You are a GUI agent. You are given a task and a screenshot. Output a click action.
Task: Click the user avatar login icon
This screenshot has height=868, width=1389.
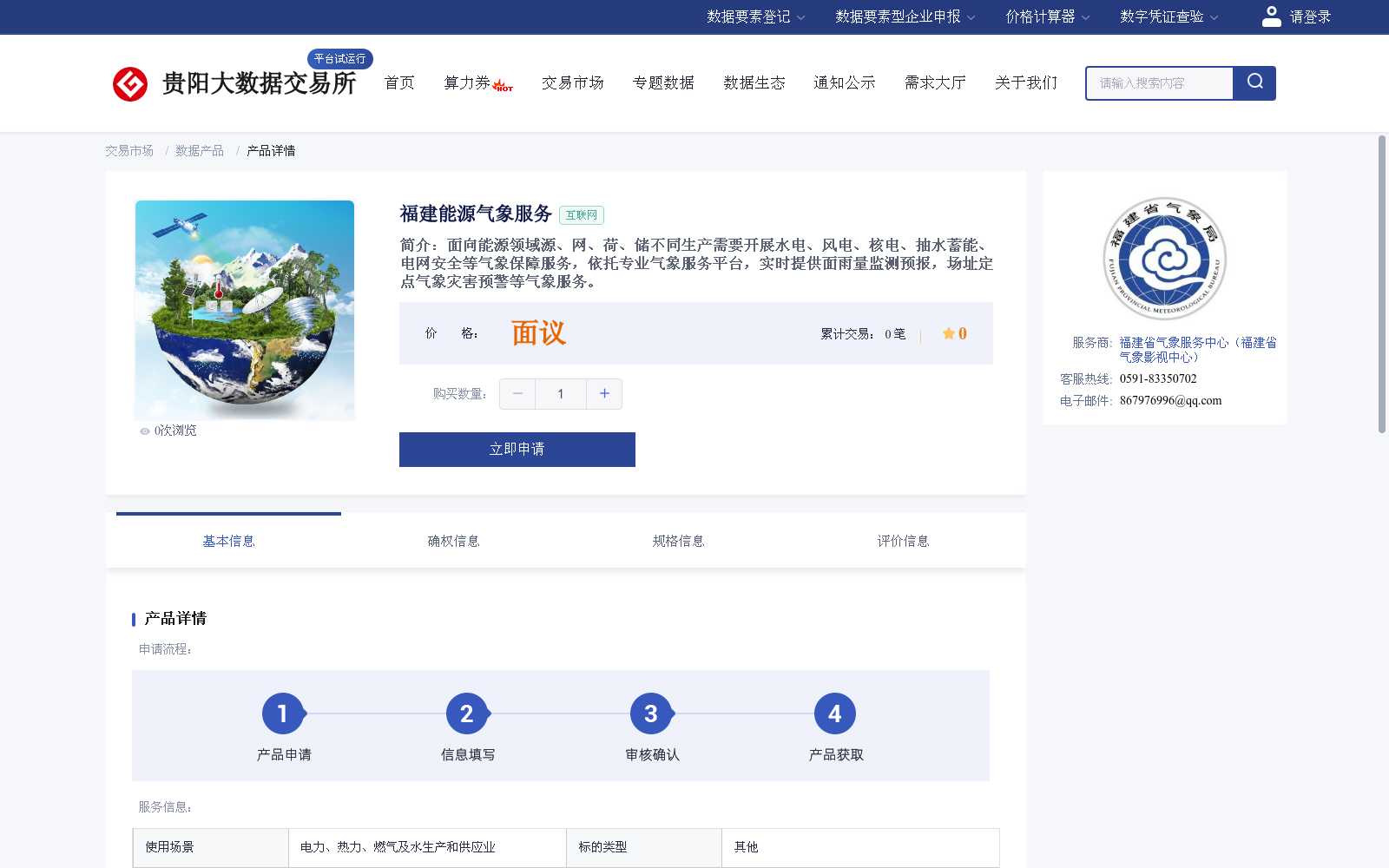tap(1271, 16)
